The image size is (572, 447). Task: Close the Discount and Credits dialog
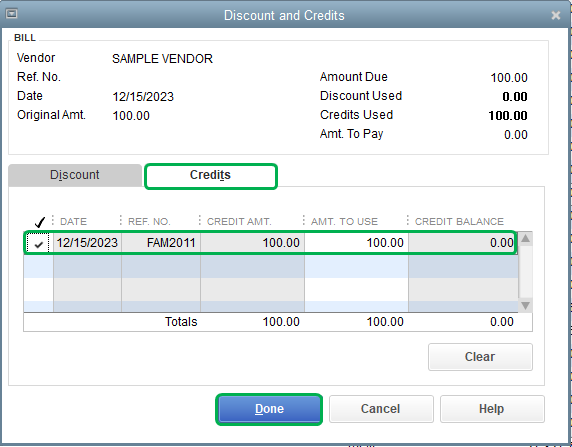point(556,15)
